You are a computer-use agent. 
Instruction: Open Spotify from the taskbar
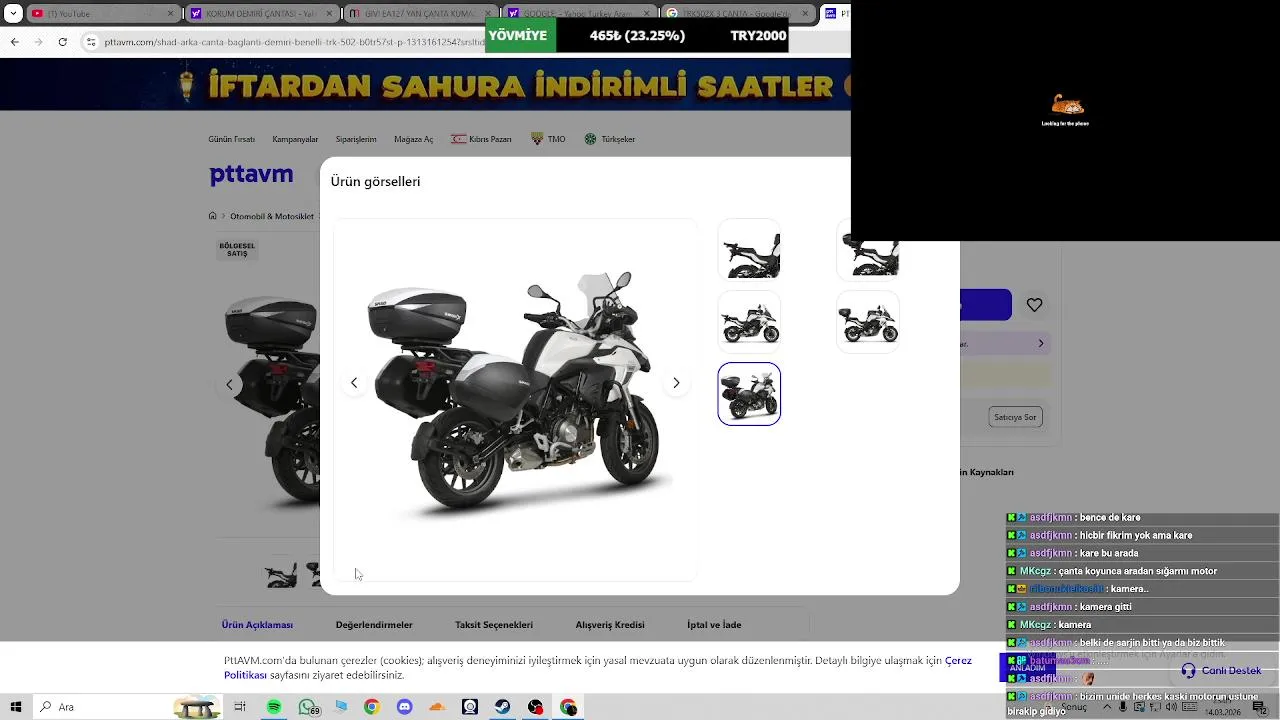pyautogui.click(x=274, y=707)
